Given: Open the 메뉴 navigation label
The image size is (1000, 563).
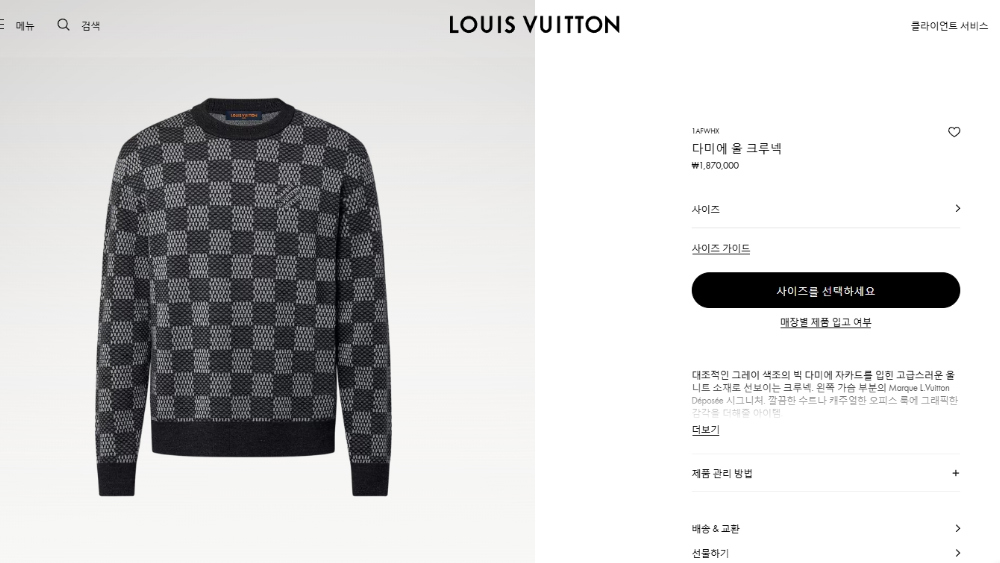Looking at the screenshot, I should [x=25, y=26].
